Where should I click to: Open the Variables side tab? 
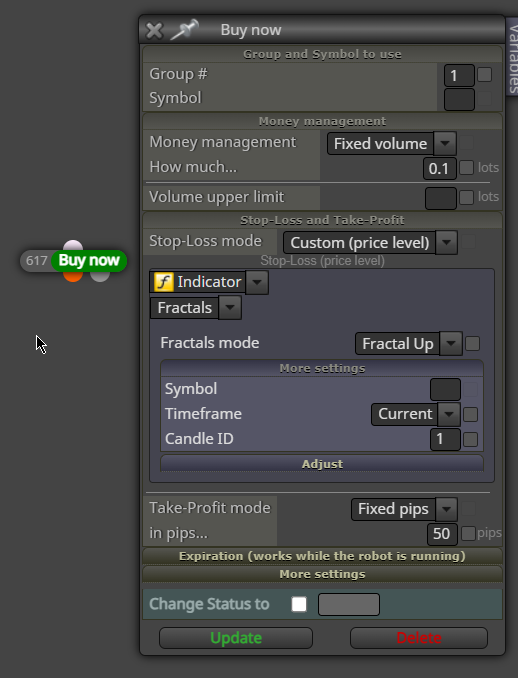[513, 58]
